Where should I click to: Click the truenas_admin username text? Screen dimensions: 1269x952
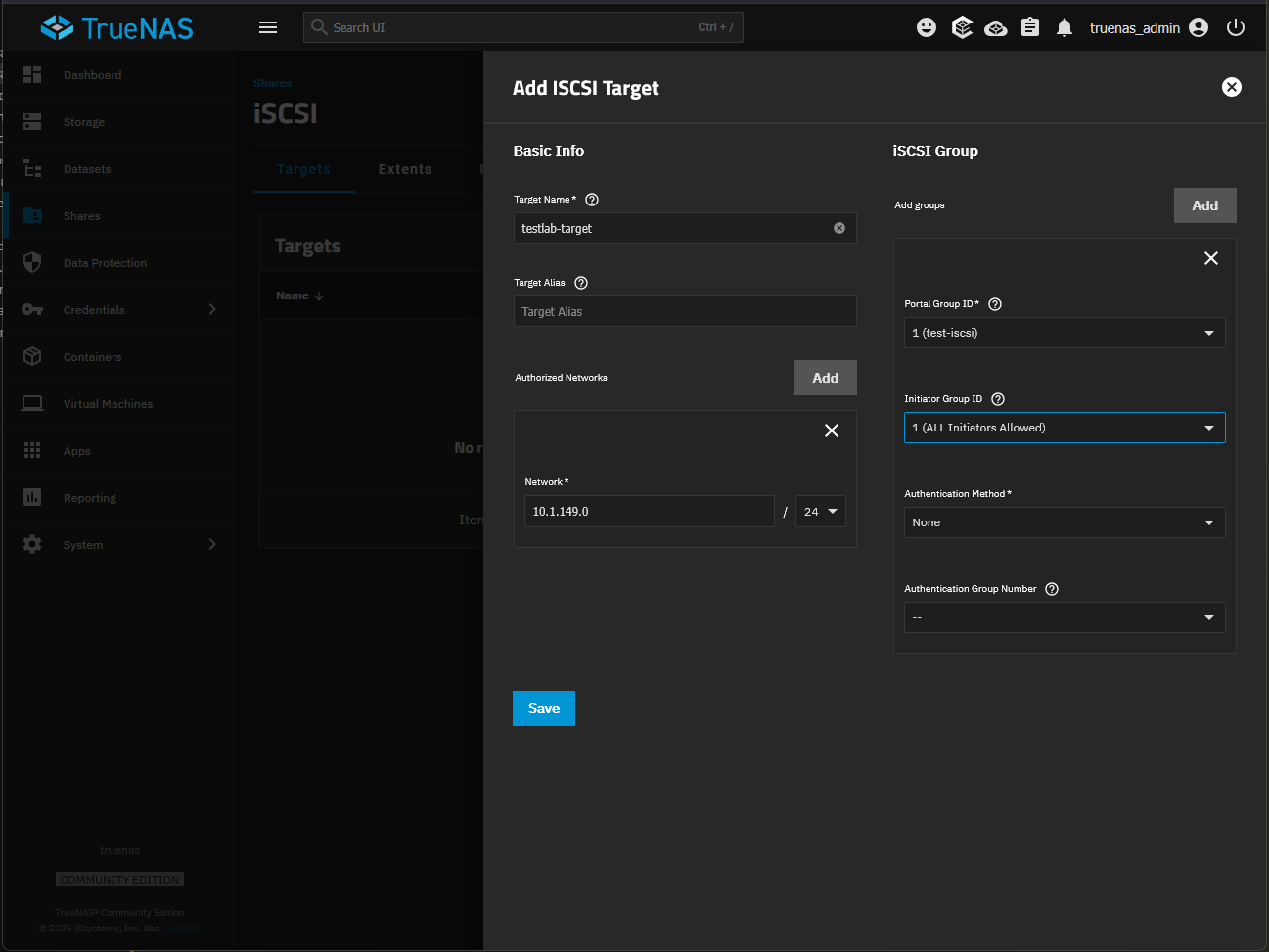[1135, 28]
